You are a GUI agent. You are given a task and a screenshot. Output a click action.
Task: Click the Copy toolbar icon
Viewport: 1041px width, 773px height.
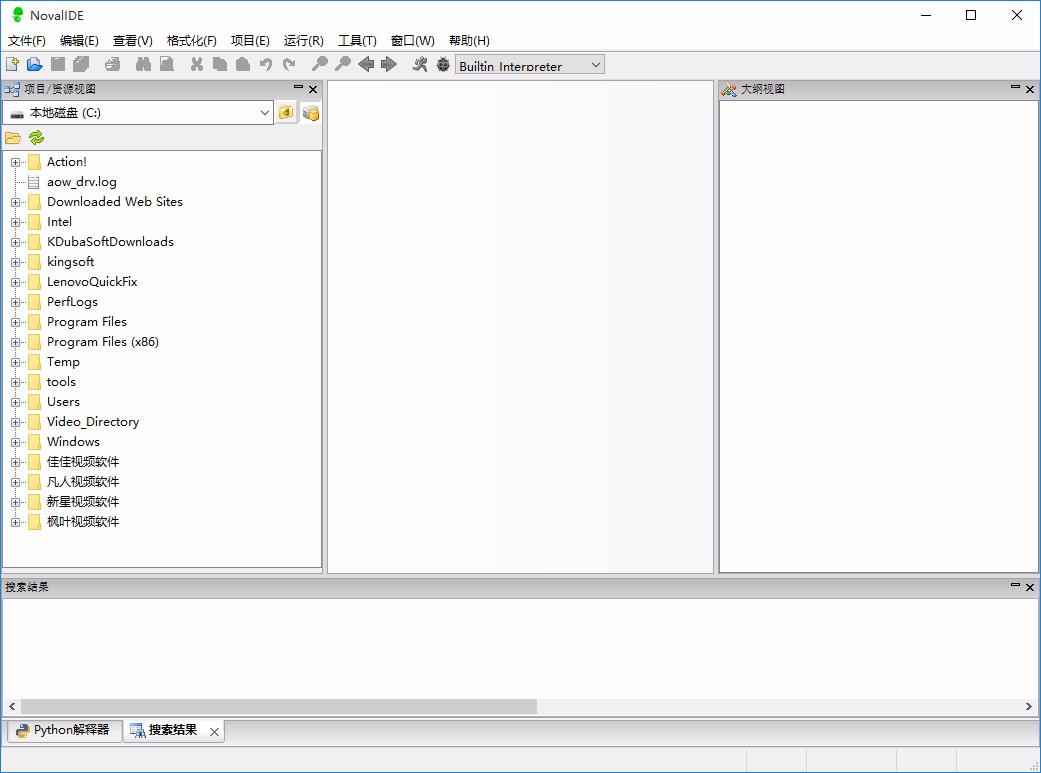220,64
